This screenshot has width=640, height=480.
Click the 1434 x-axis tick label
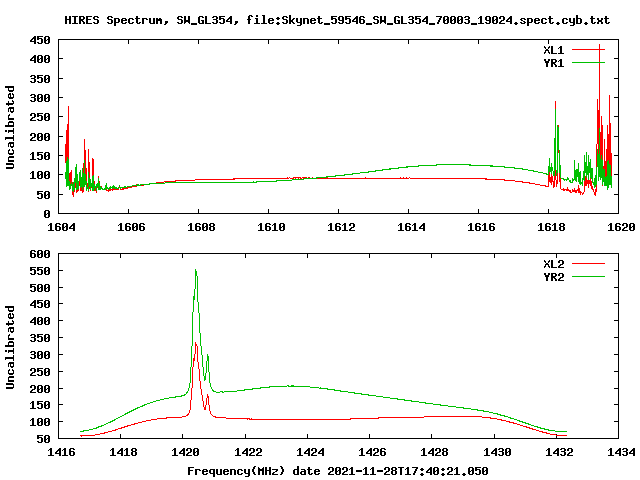pos(621,452)
